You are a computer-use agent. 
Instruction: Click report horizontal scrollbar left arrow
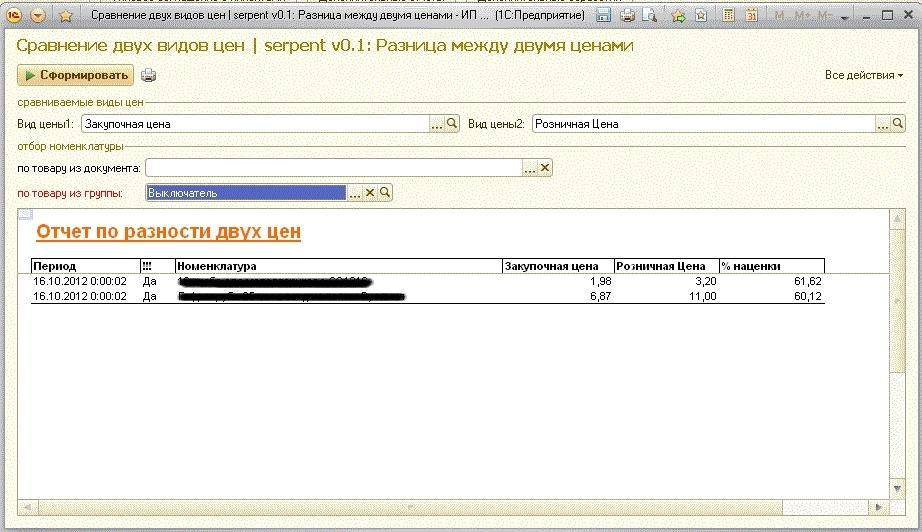coord(27,507)
